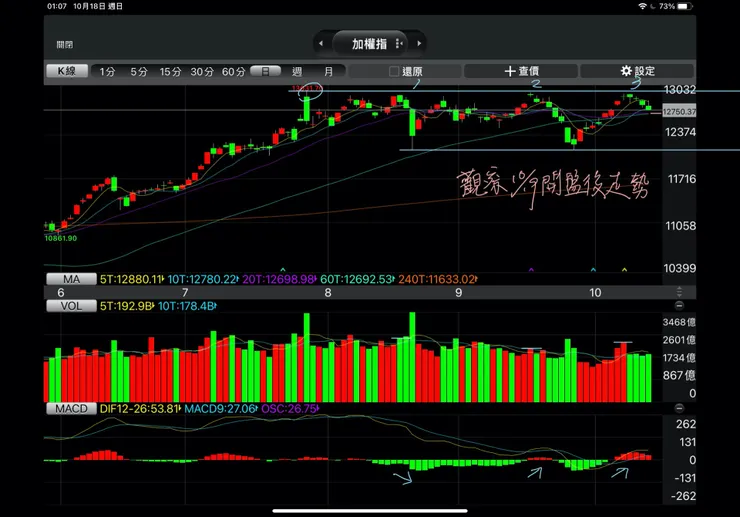Select the volume 5T:192.9B average
This screenshot has width=740, height=517.
point(127,306)
